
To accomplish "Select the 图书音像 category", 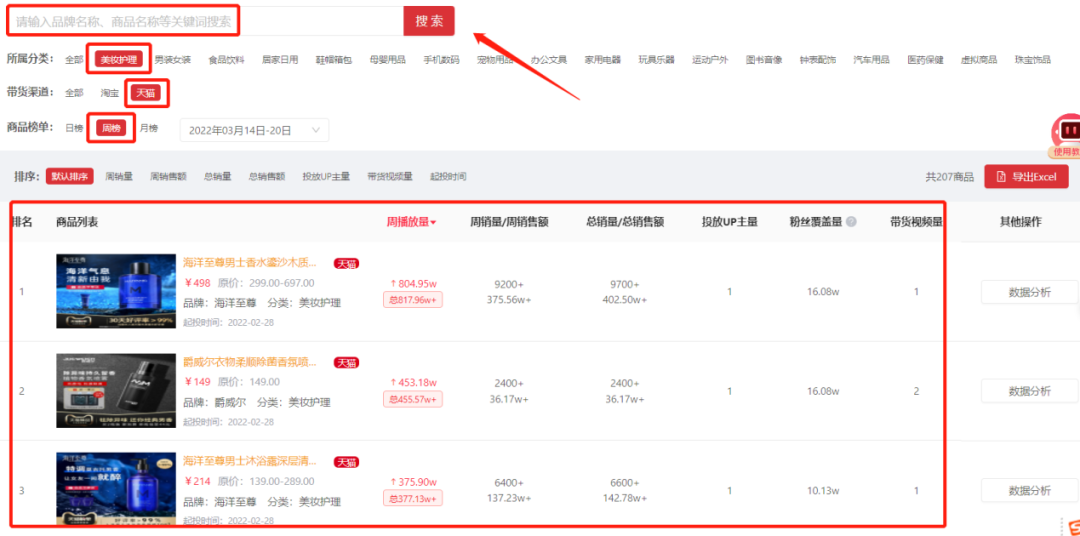I will click(764, 60).
